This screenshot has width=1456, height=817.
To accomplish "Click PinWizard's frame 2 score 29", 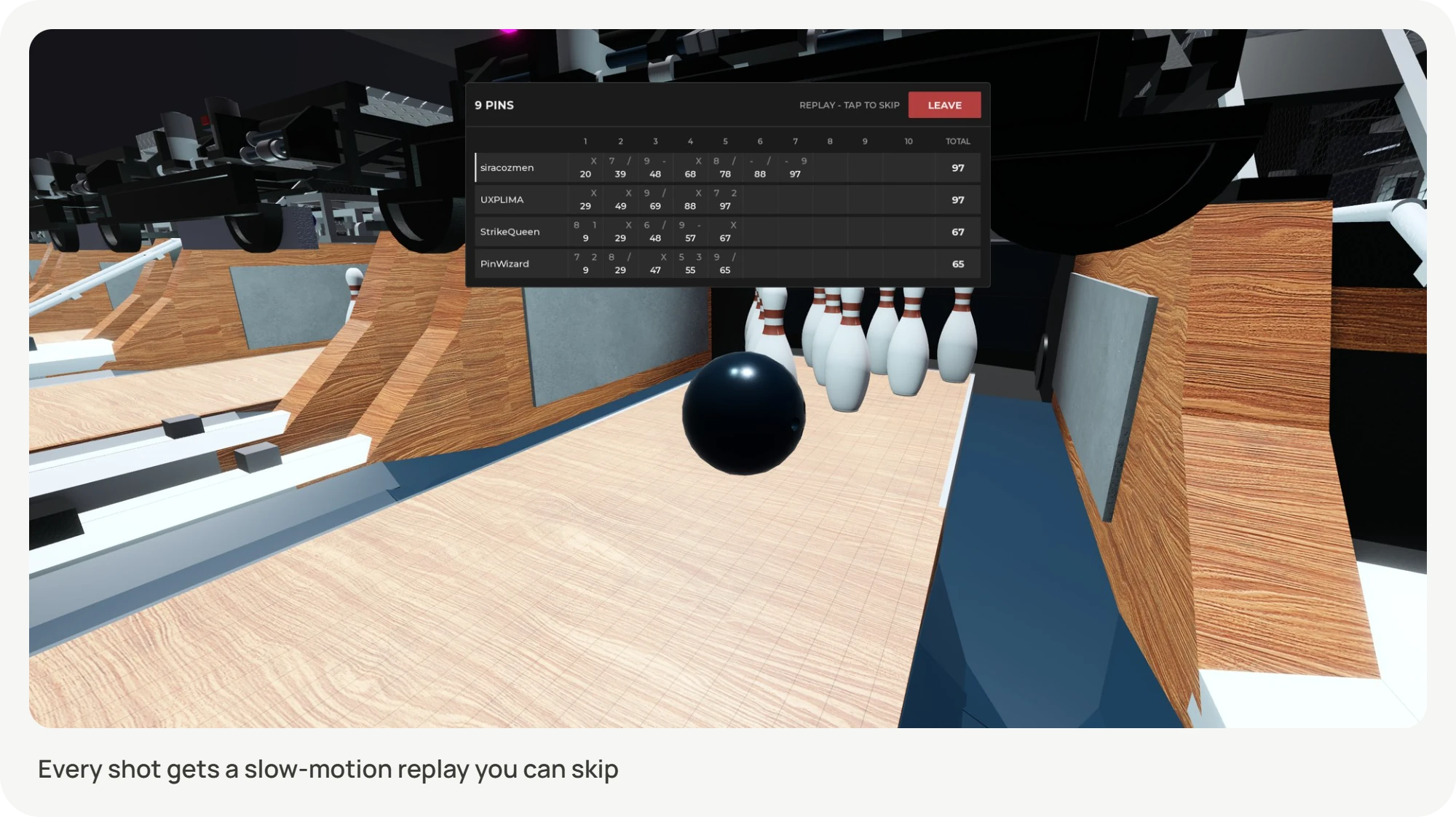I will click(620, 270).
